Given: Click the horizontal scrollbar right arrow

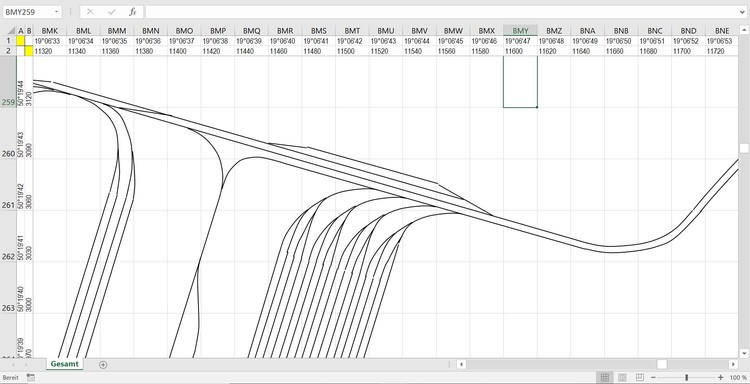Looking at the screenshot, I should tap(733, 364).
